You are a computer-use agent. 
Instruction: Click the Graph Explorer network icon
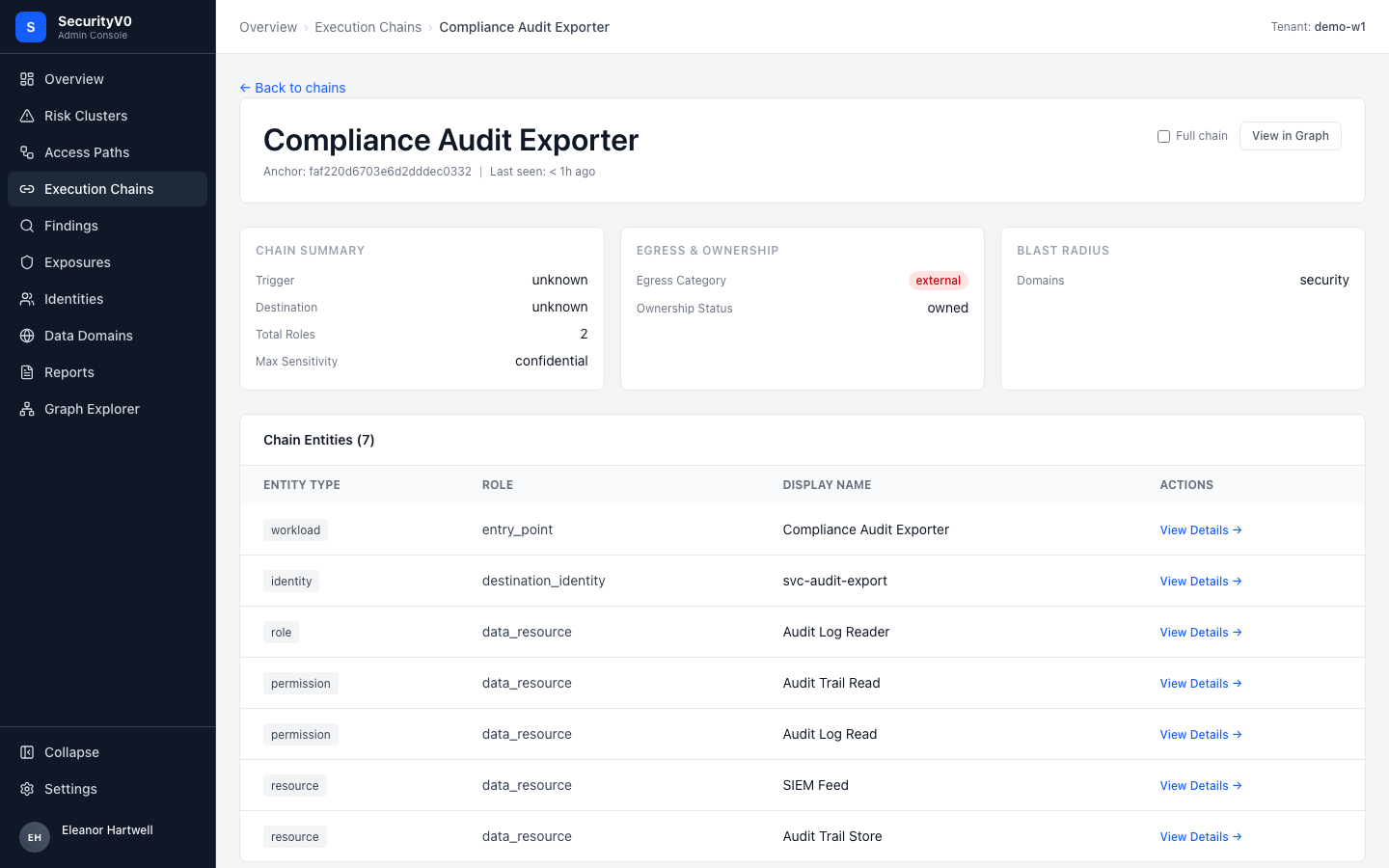point(27,409)
